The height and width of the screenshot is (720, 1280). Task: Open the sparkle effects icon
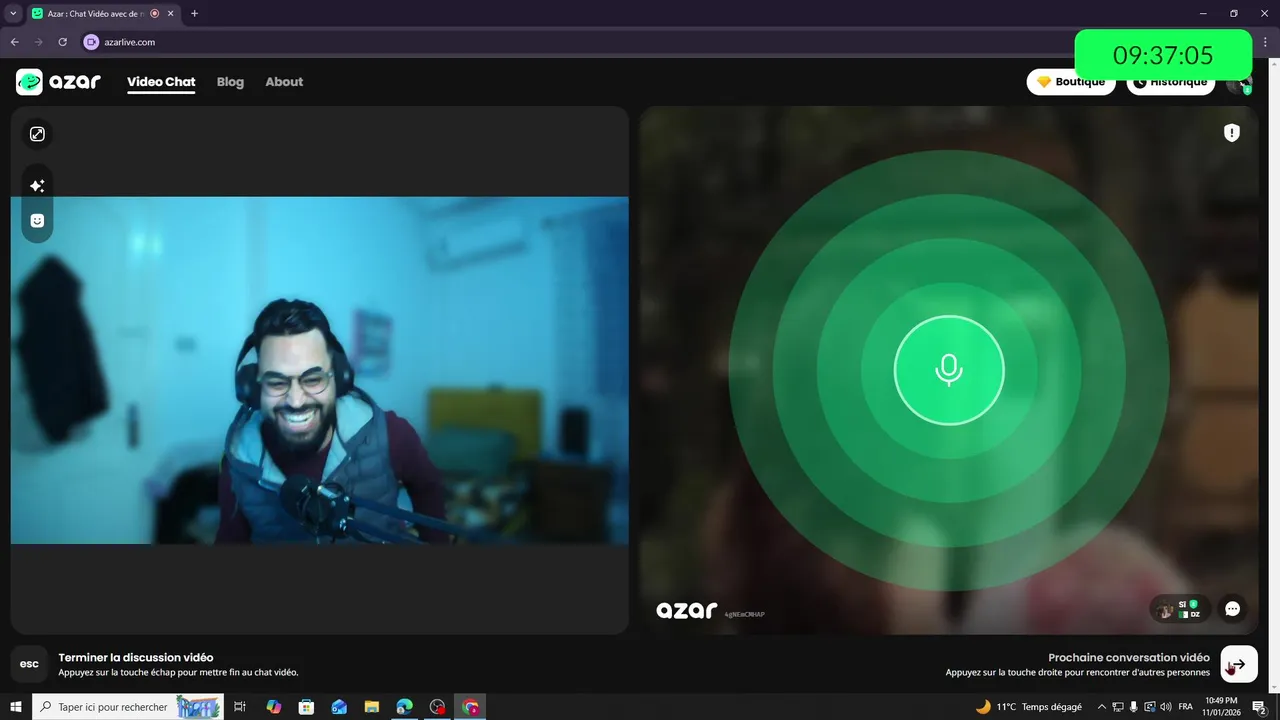click(x=37, y=186)
